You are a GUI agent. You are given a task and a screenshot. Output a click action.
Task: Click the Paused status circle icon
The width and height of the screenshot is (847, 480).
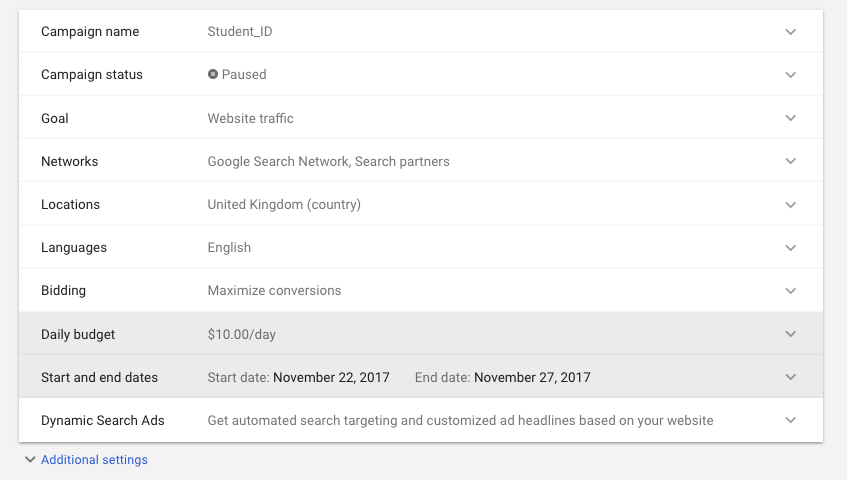(x=213, y=75)
